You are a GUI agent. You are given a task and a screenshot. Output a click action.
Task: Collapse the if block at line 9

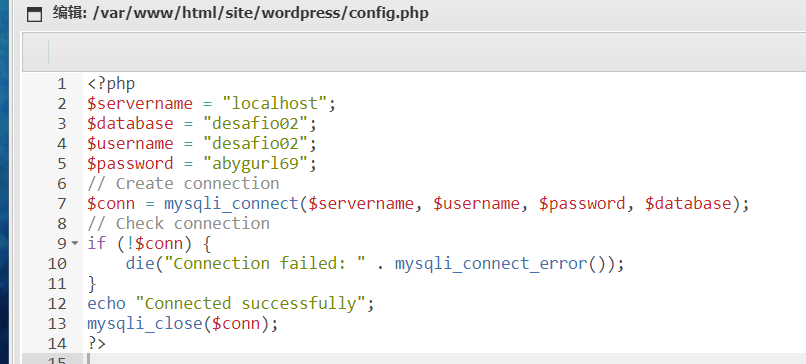coord(76,243)
